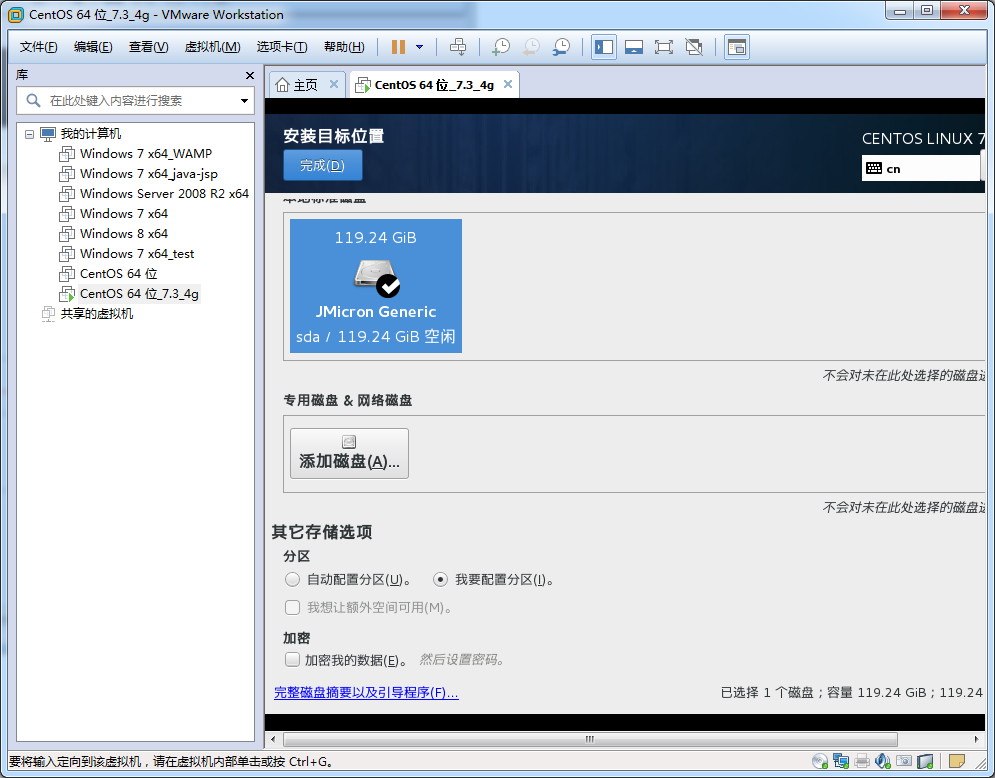Image resolution: width=995 pixels, height=778 pixels.
Task: Open the 编辑 menu
Action: coord(93,47)
